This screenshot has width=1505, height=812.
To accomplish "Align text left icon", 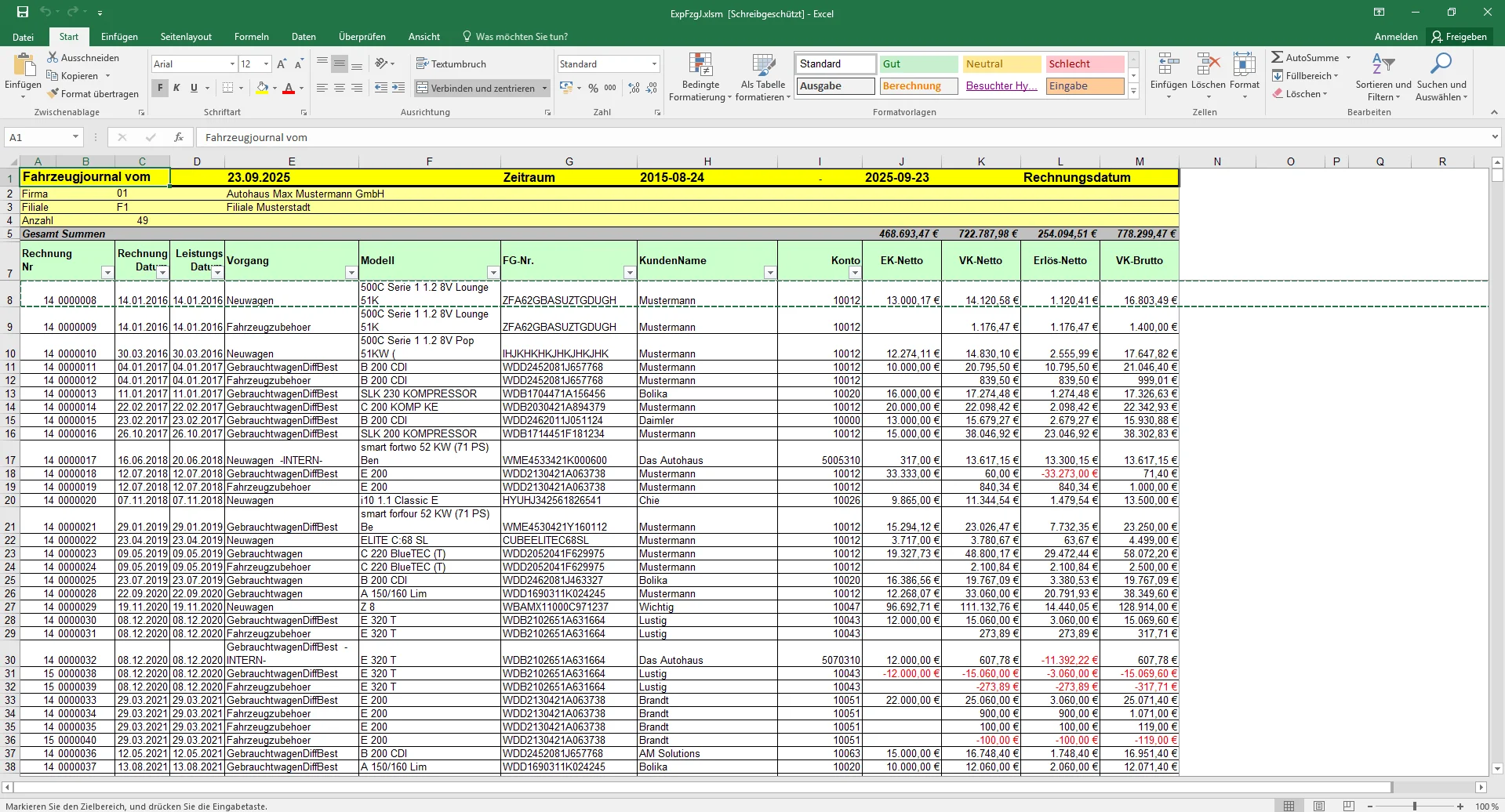I will pos(322,88).
